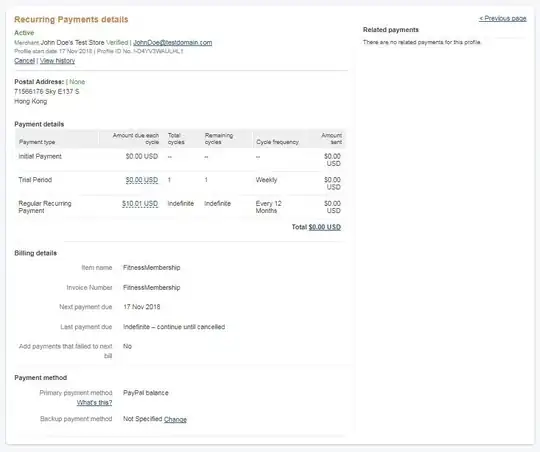The width and height of the screenshot is (540, 452).
Task: Open the Total $0.00 USD link
Action: pos(325,227)
